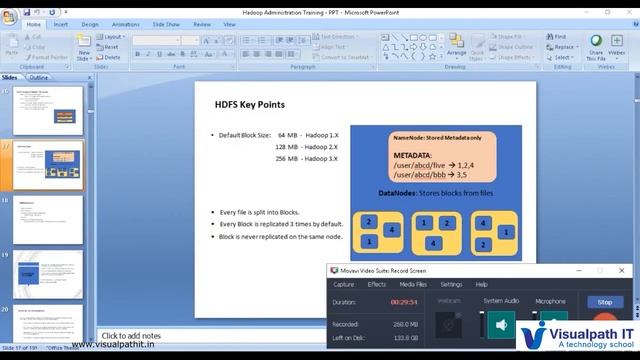Image resolution: width=640 pixels, height=360 pixels.
Task: Choose the triangle shape in shapes gallery
Action: [x=385, y=47]
